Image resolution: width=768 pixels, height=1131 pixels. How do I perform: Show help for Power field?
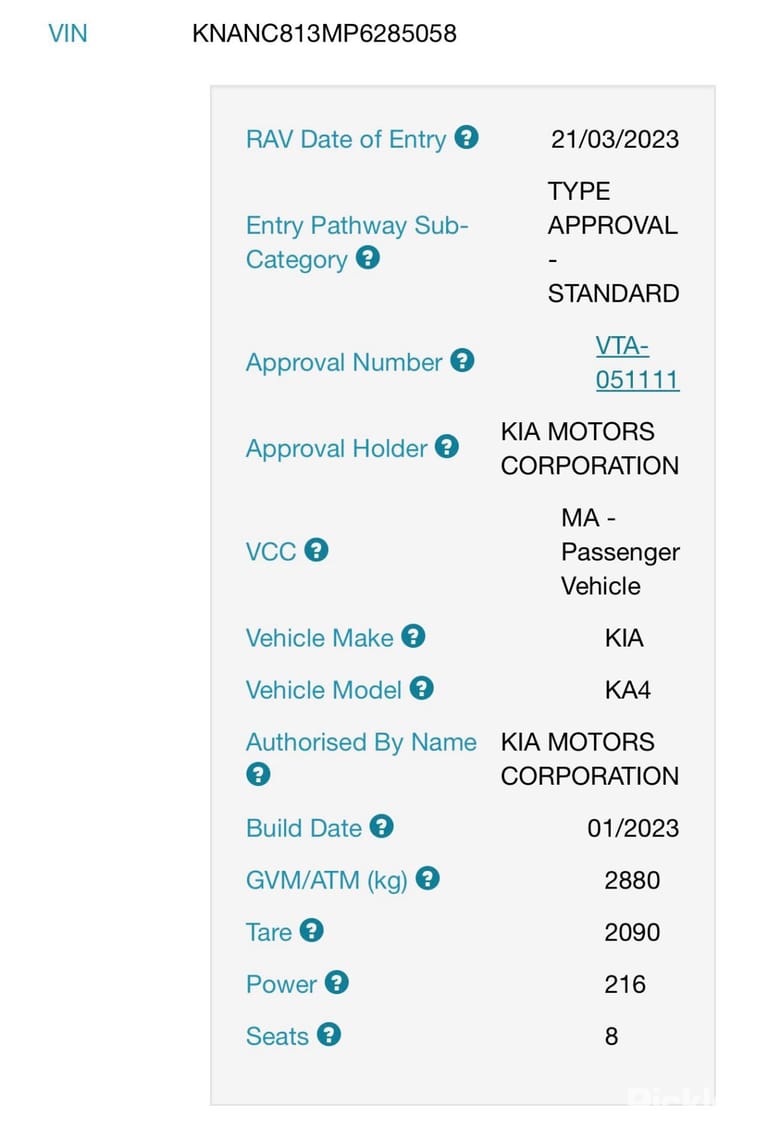(x=337, y=982)
